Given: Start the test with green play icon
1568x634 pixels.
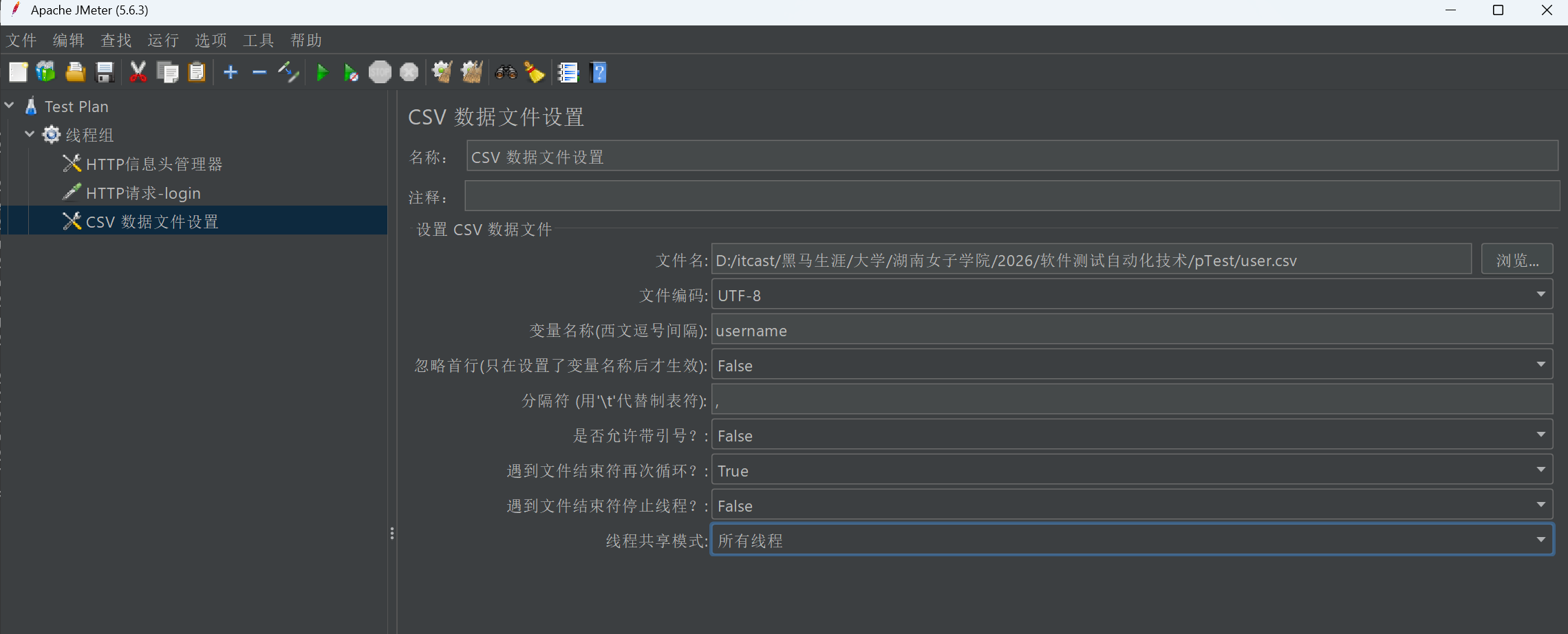Looking at the screenshot, I should tap(322, 72).
